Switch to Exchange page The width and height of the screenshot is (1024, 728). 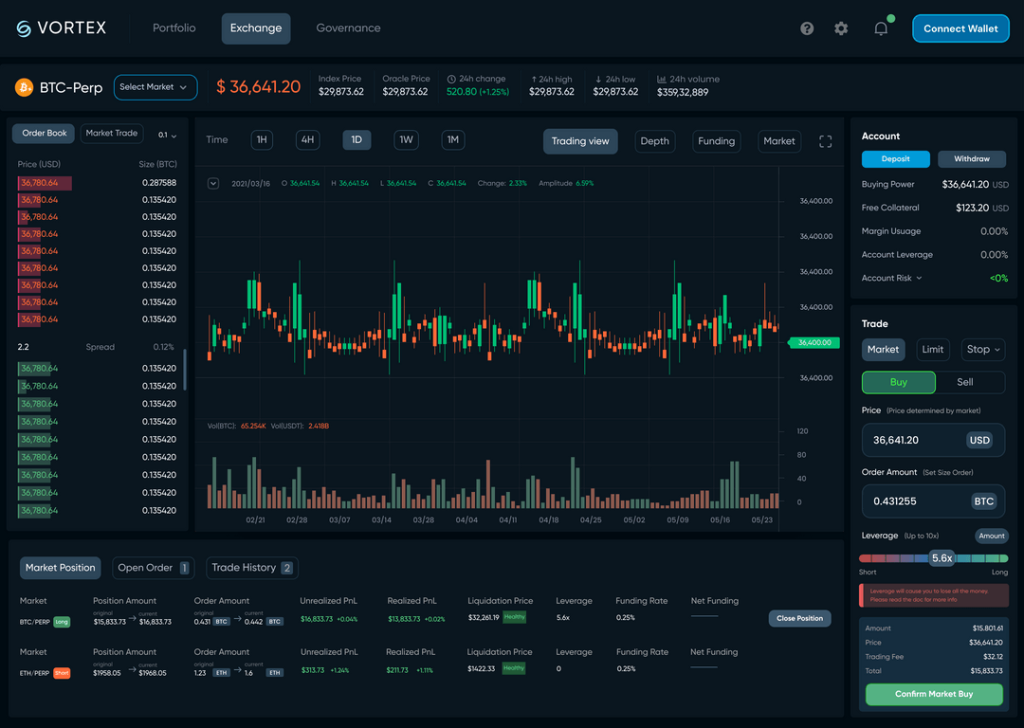(x=256, y=29)
